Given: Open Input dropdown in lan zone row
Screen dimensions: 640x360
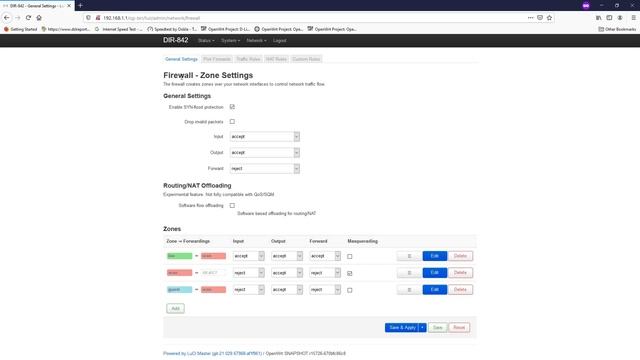Looking at the screenshot, I should 249,256.
